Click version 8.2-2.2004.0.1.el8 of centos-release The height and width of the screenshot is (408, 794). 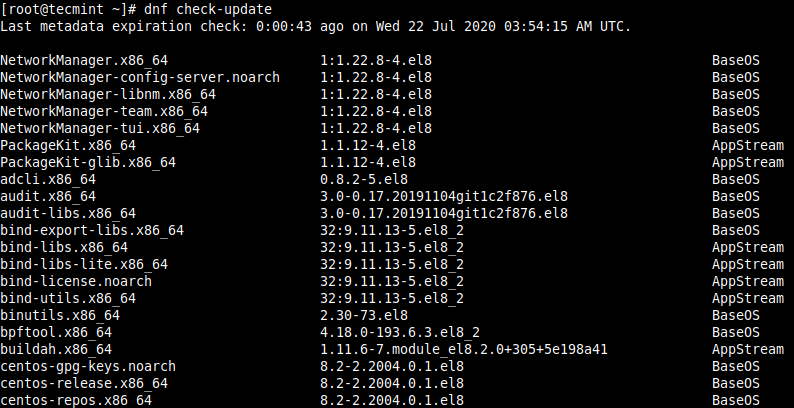pos(392,384)
